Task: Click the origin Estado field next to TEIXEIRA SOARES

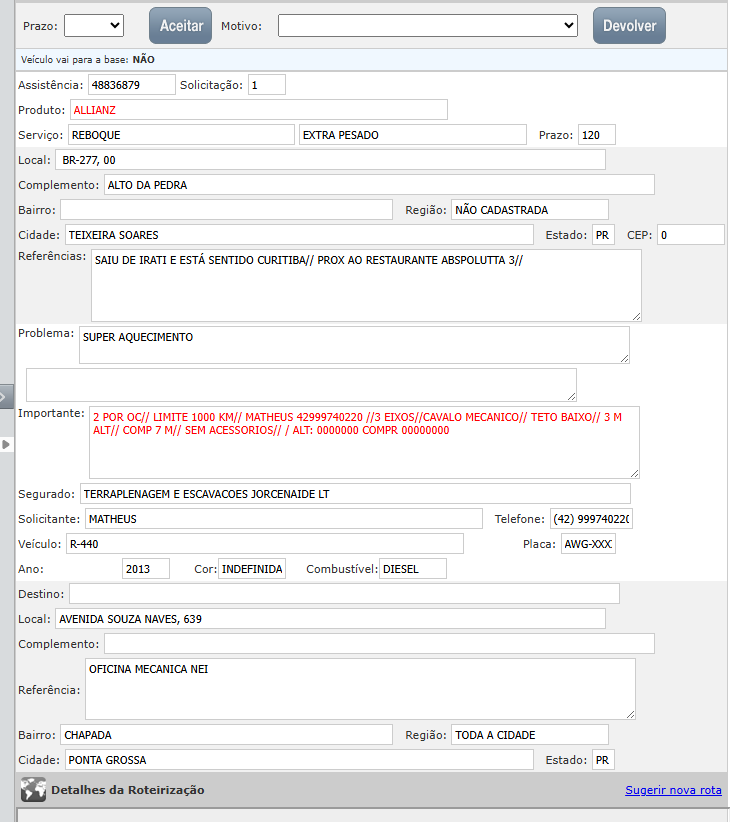Action: click(x=603, y=235)
